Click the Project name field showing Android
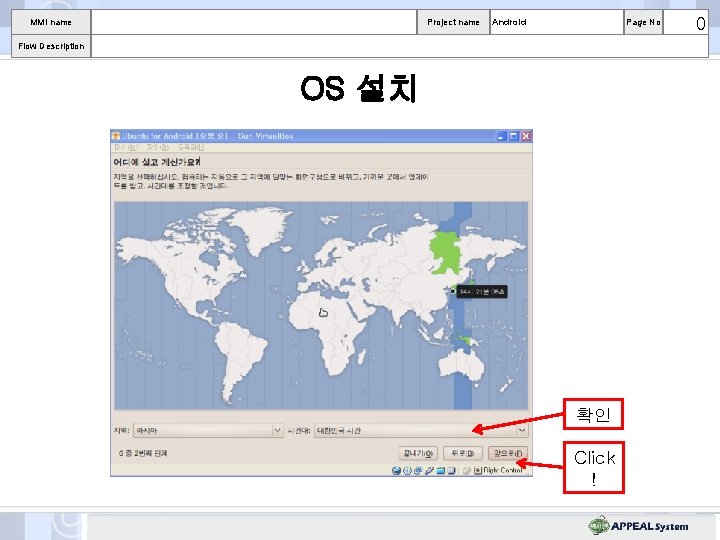The height and width of the screenshot is (540, 720). [x=557, y=22]
